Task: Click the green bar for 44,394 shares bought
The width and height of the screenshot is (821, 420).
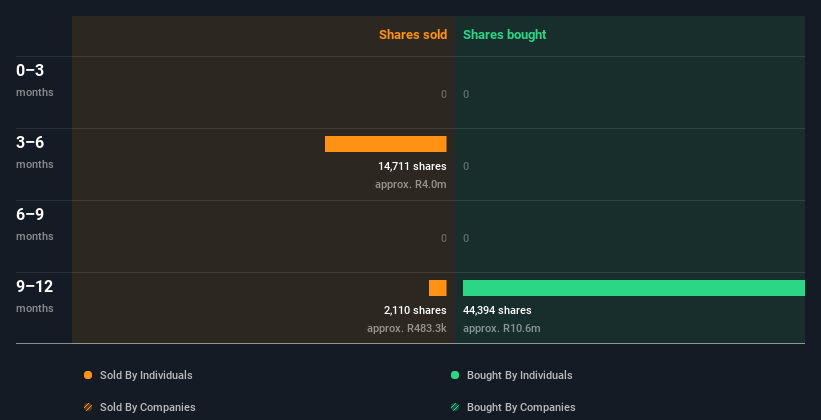Action: [634, 288]
